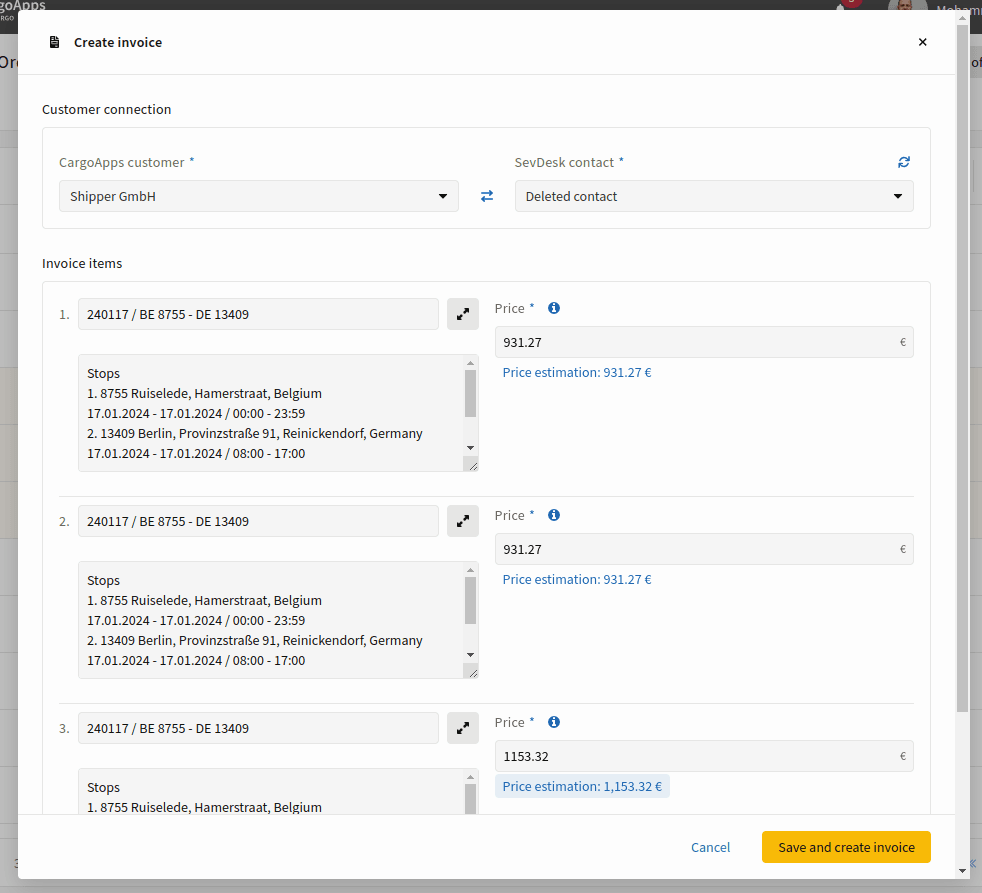
Task: Click the invoice document icon in header
Action: 54,42
